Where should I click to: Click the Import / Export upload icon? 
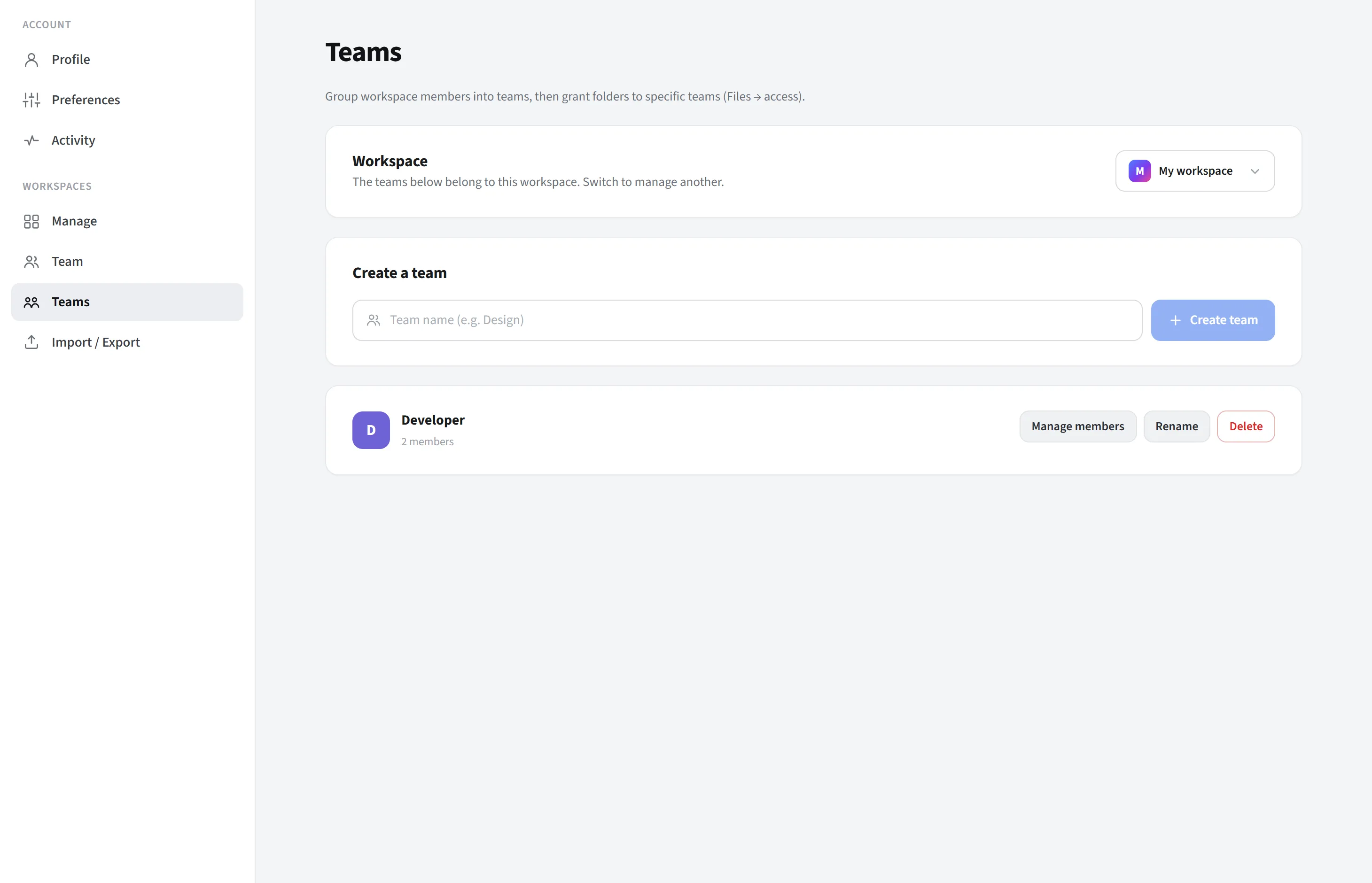(x=31, y=342)
